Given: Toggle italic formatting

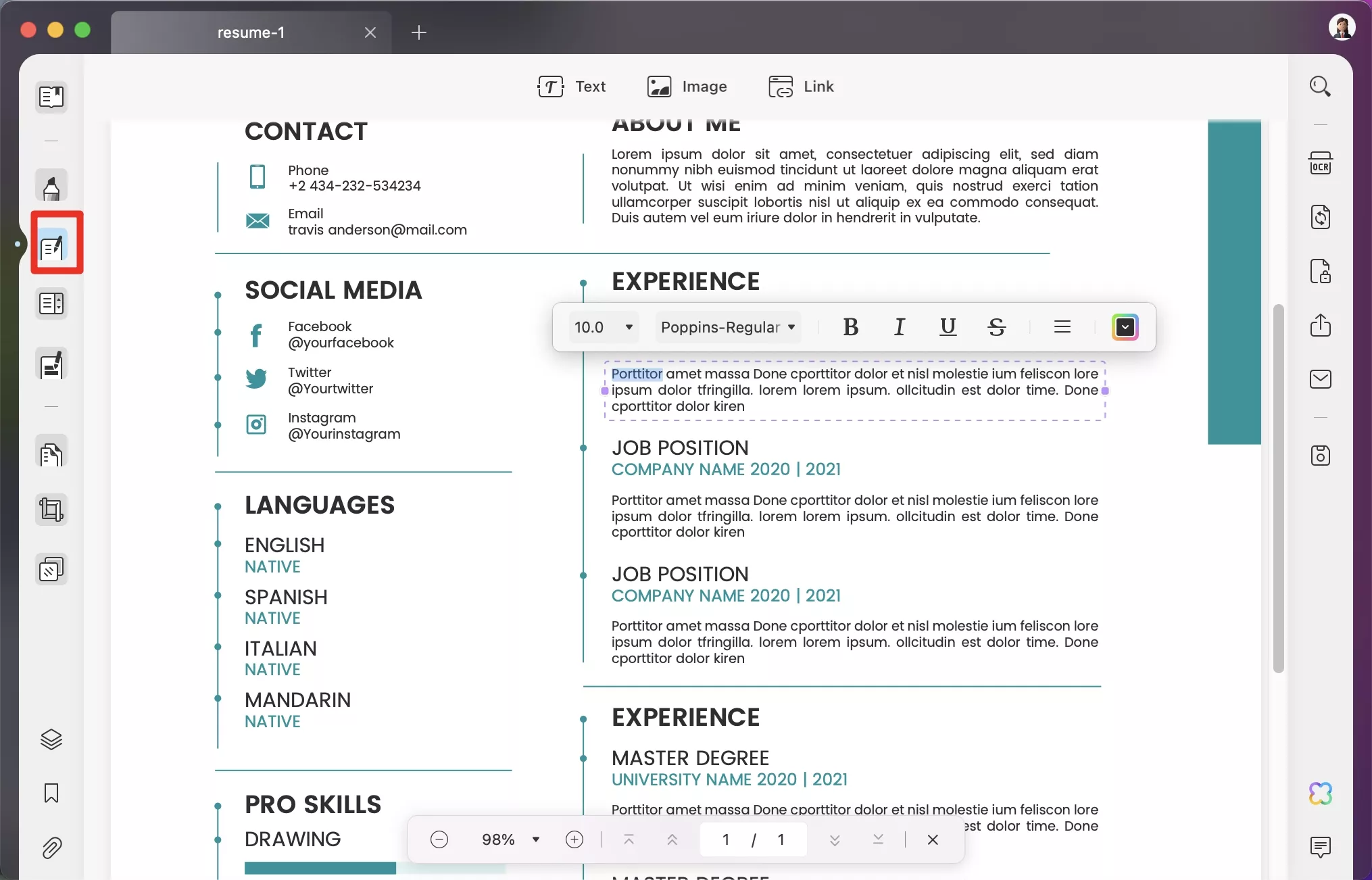Looking at the screenshot, I should (x=899, y=327).
